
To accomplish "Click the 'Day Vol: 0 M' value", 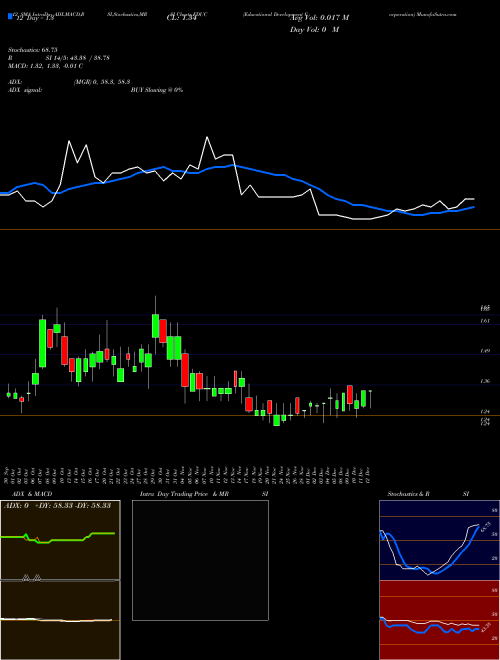I will click(x=314, y=30).
